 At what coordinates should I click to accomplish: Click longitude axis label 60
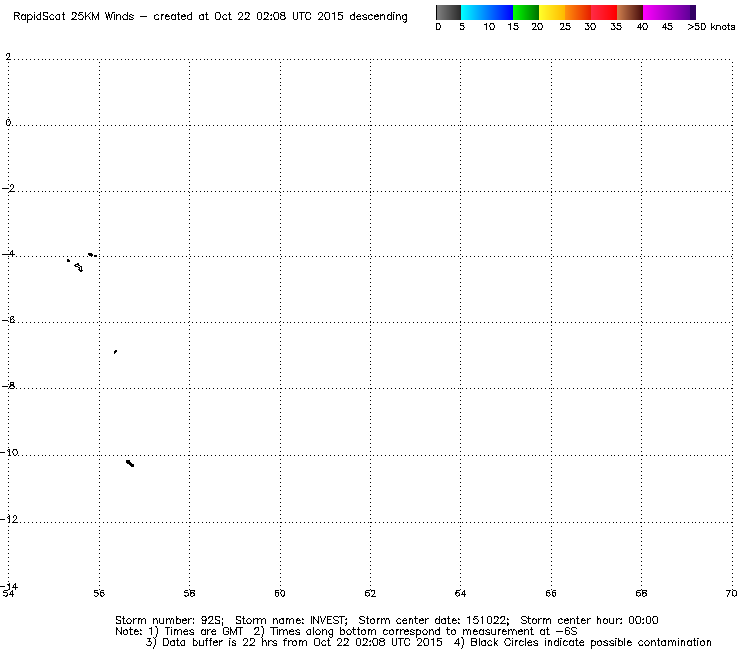click(x=280, y=593)
